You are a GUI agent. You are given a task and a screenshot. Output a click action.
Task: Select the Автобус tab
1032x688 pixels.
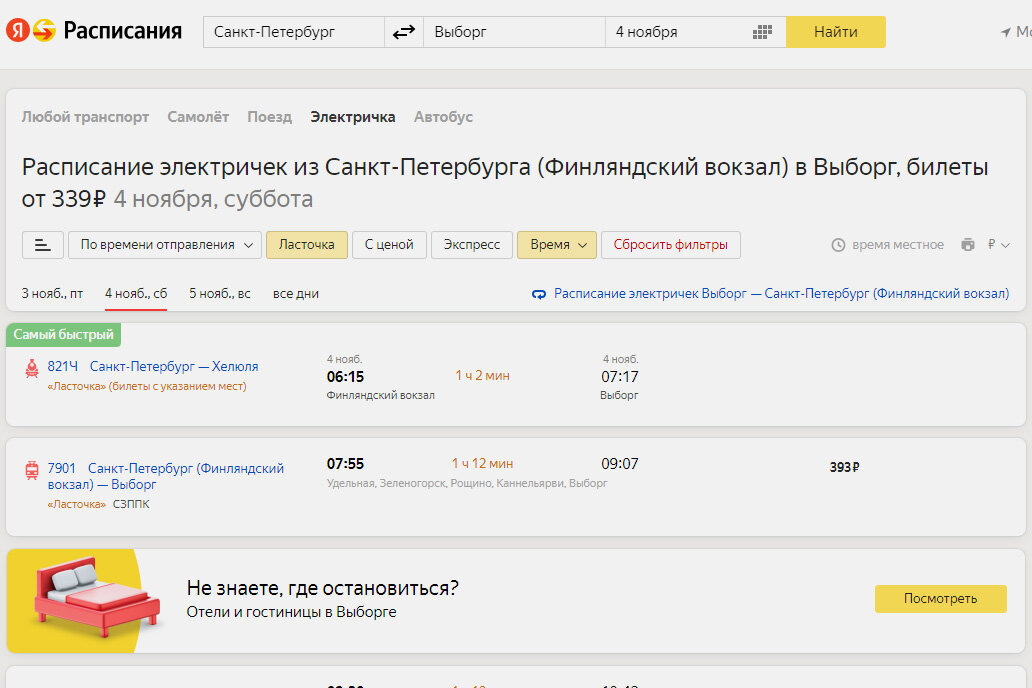tap(444, 117)
